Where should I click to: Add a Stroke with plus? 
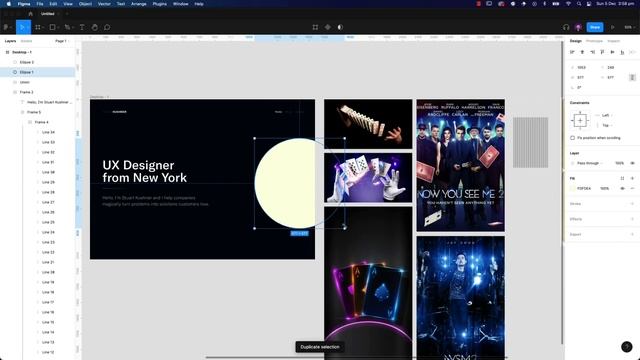[632, 204]
